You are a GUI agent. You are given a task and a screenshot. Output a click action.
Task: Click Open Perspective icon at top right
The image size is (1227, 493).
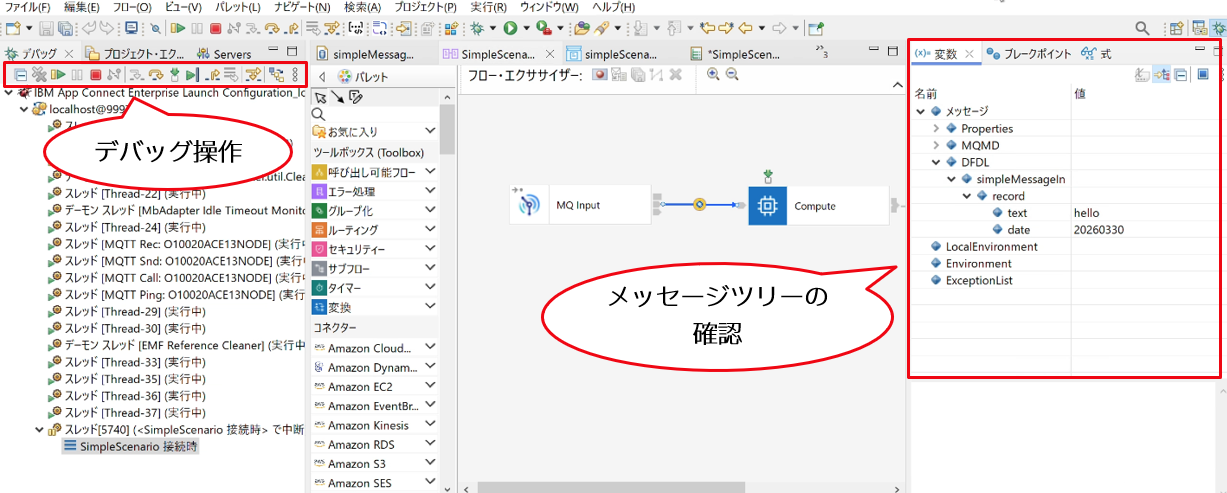[1177, 29]
